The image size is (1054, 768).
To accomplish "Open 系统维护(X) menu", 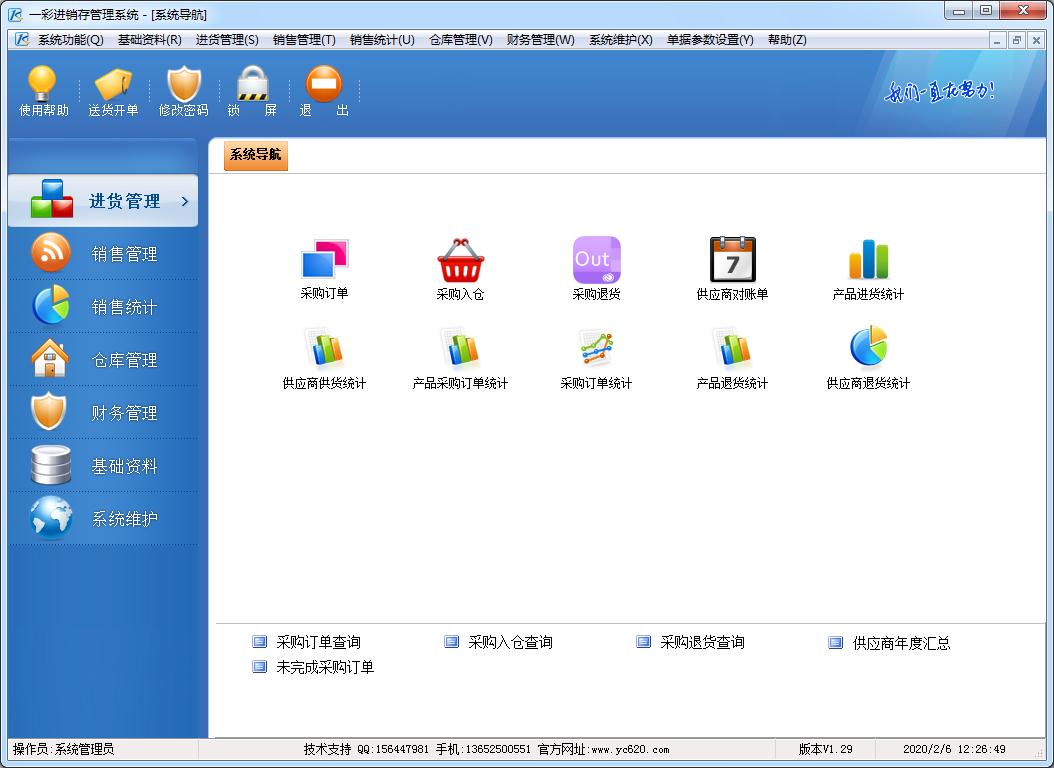I will [x=620, y=40].
